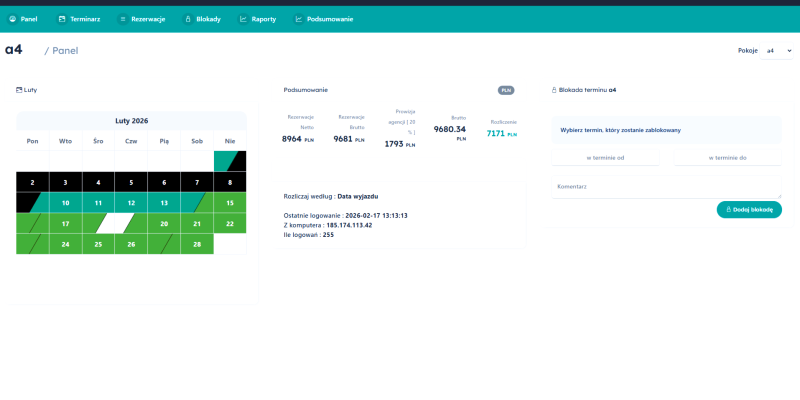Select day 15 in the Luty calendar
The height and width of the screenshot is (400, 800).
[230, 203]
